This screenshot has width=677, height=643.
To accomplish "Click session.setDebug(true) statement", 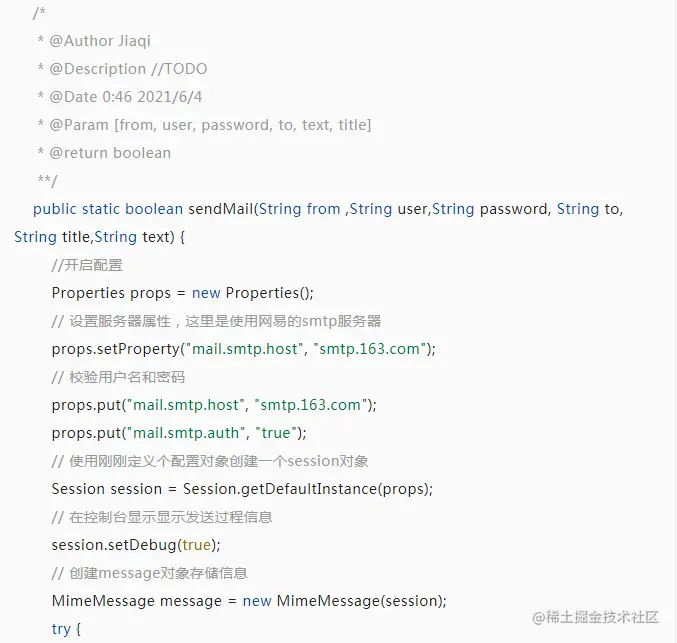I will click(136, 545).
